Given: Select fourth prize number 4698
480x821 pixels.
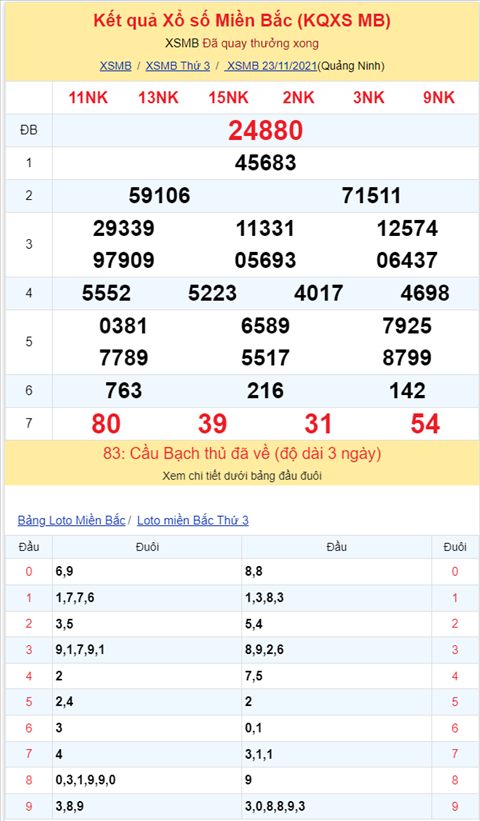Looking at the screenshot, I should coord(425,293).
